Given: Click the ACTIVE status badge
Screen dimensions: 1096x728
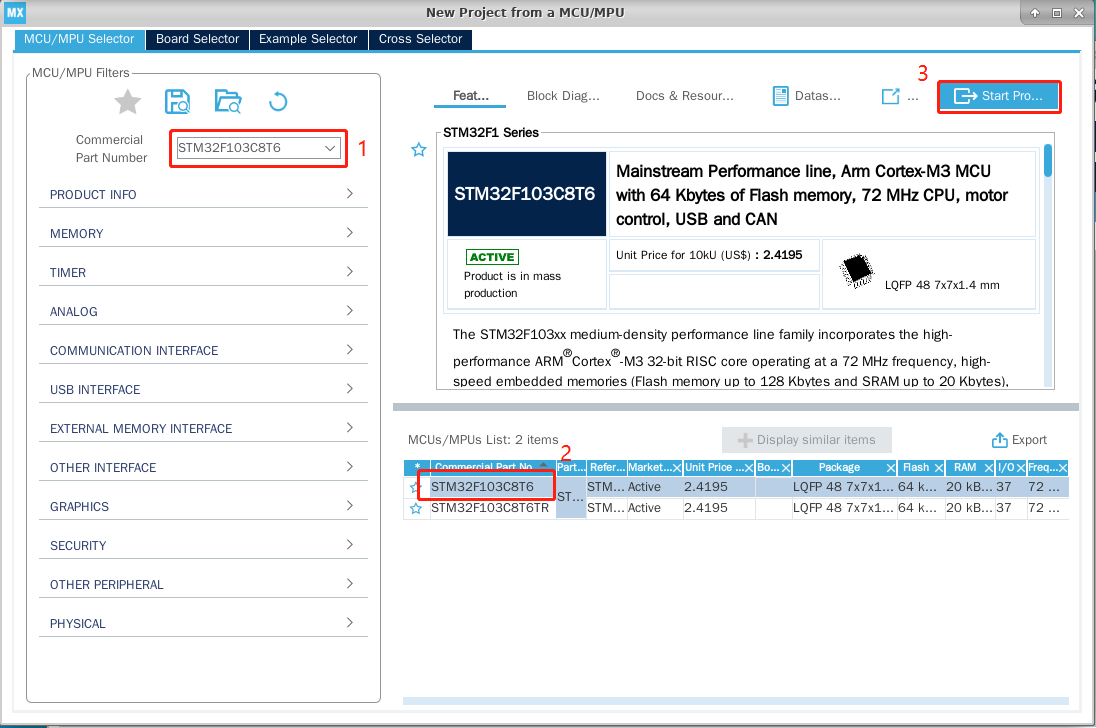Looking at the screenshot, I should [x=492, y=257].
